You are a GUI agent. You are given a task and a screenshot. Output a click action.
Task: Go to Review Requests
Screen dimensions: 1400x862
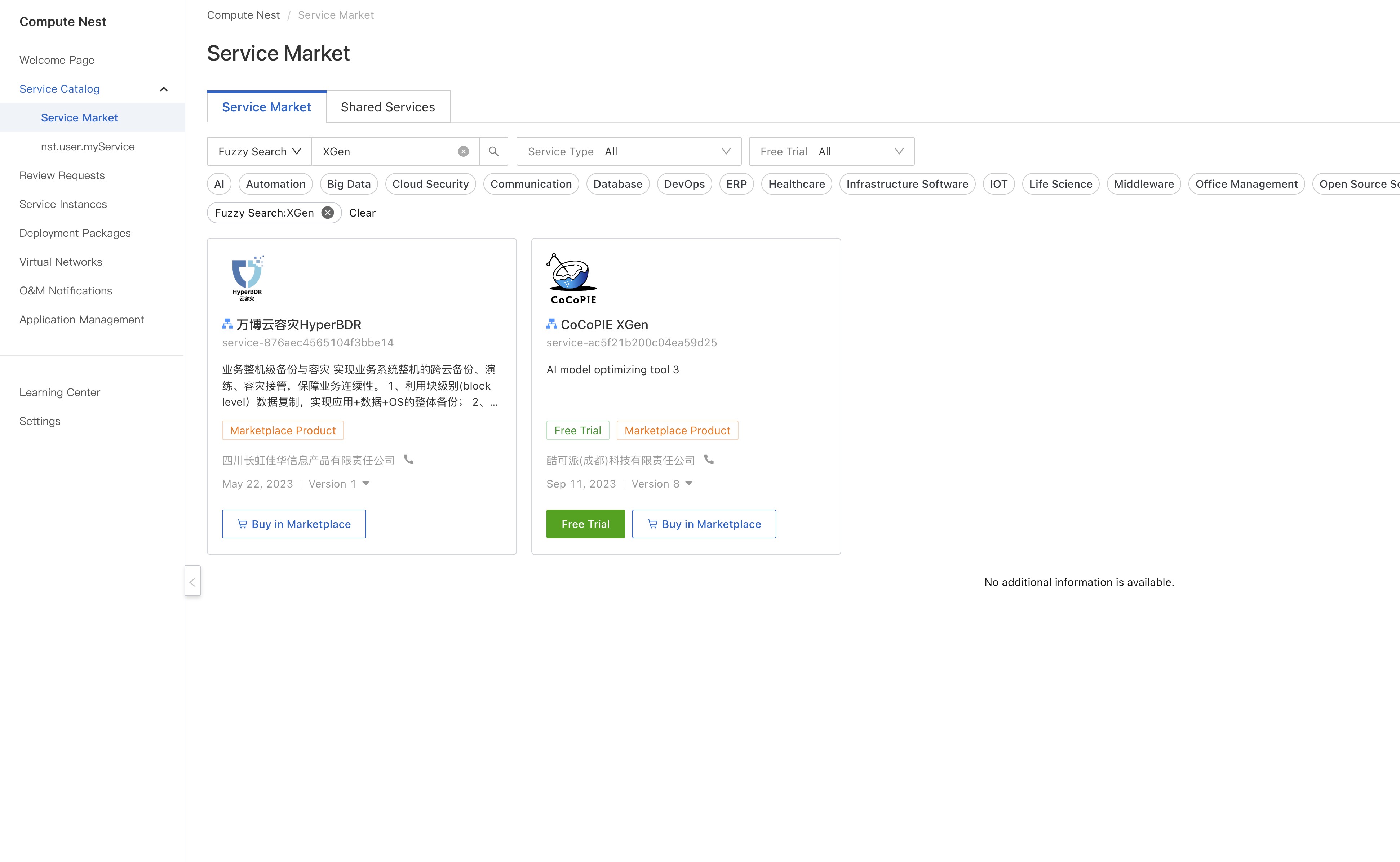[x=62, y=175]
